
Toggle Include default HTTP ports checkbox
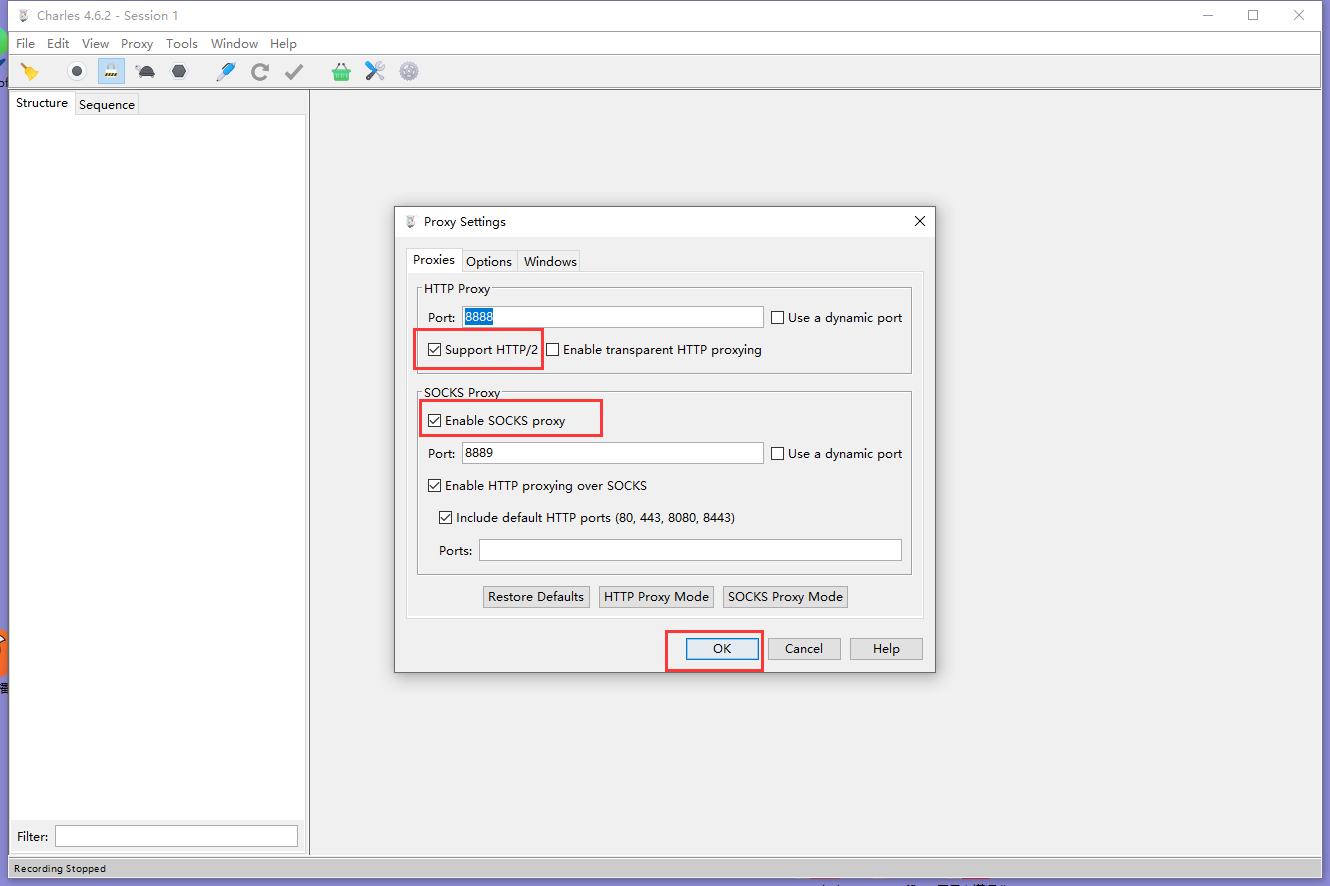[445, 518]
